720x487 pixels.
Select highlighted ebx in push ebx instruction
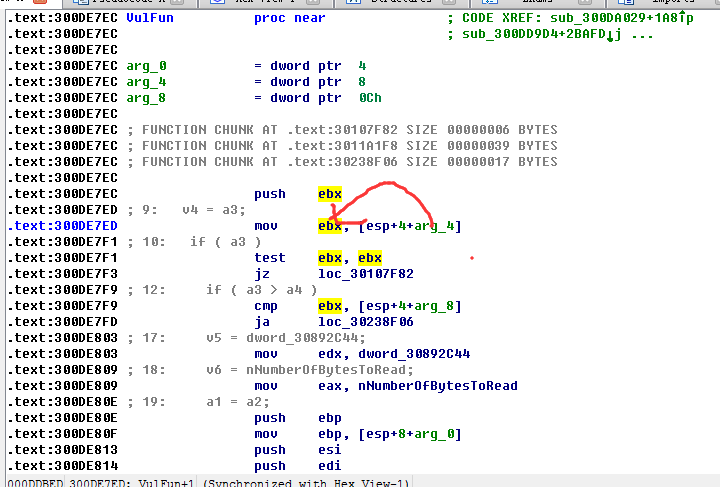[x=330, y=194]
